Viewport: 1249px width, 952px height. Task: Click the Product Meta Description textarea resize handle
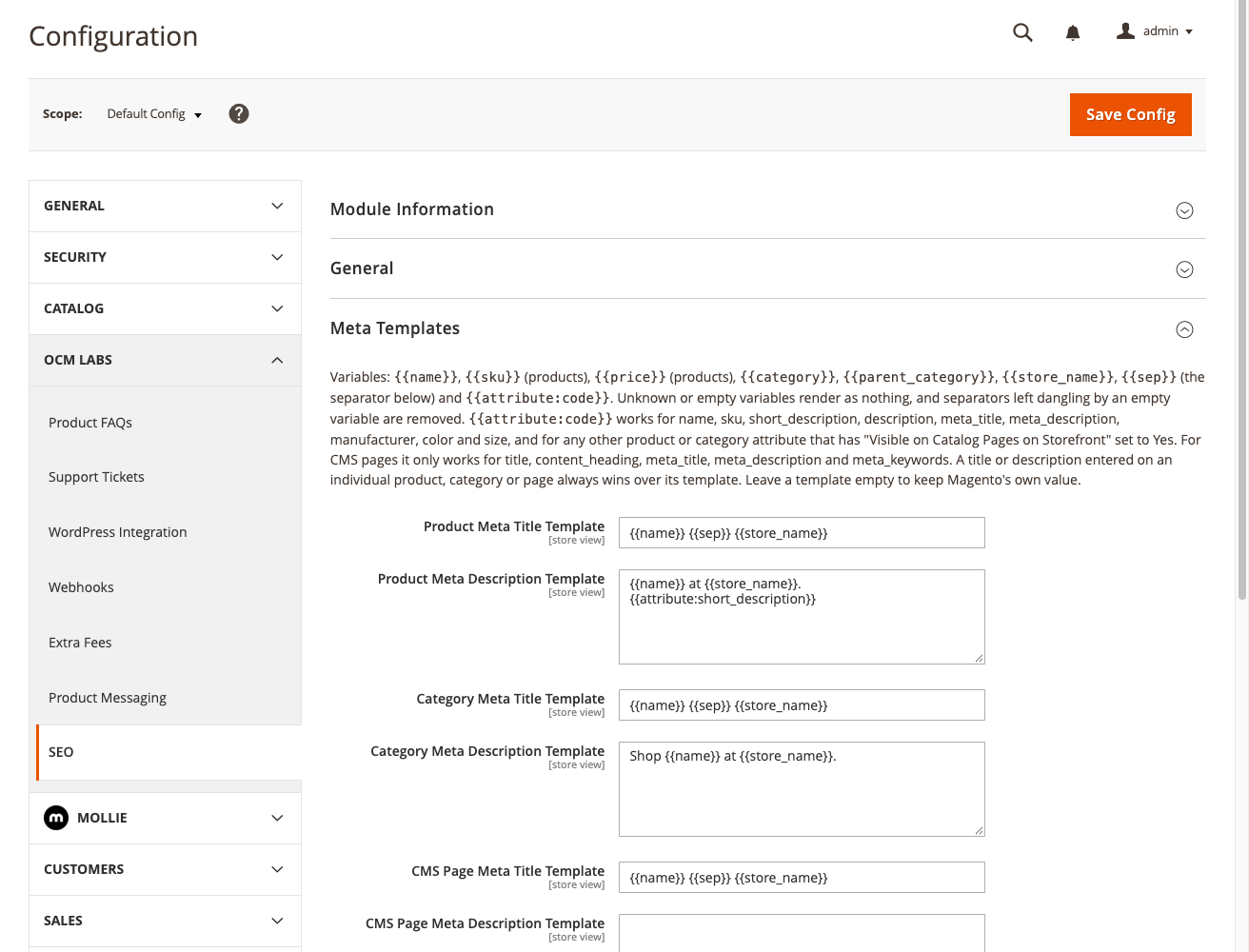point(979,658)
